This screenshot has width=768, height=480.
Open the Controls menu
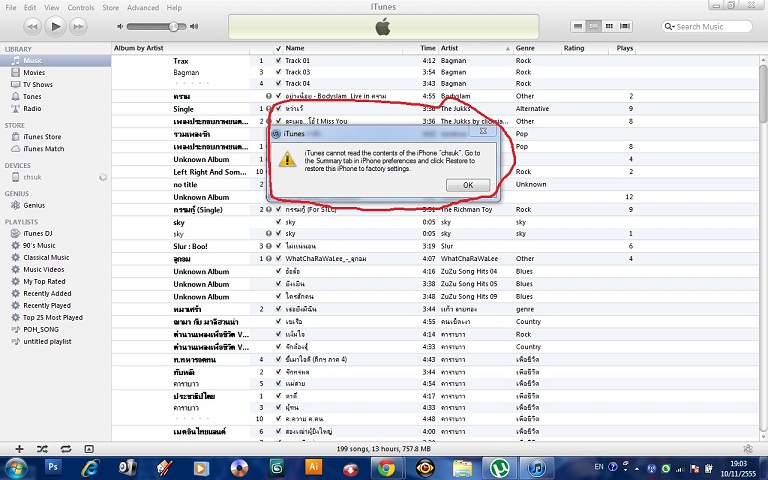click(x=81, y=7)
